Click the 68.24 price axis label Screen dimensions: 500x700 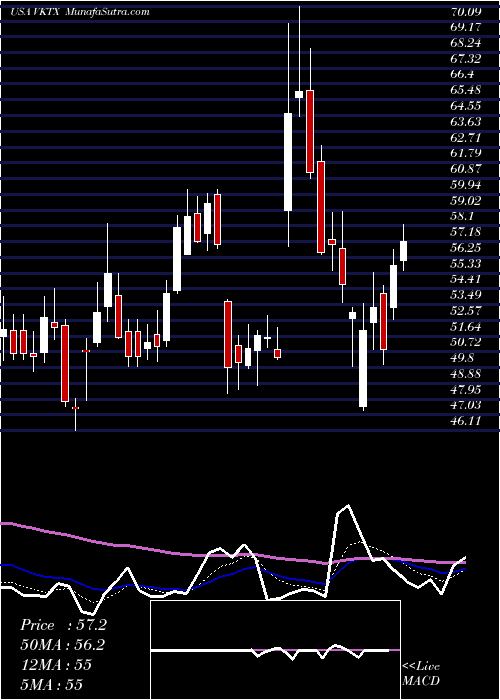tap(466, 43)
